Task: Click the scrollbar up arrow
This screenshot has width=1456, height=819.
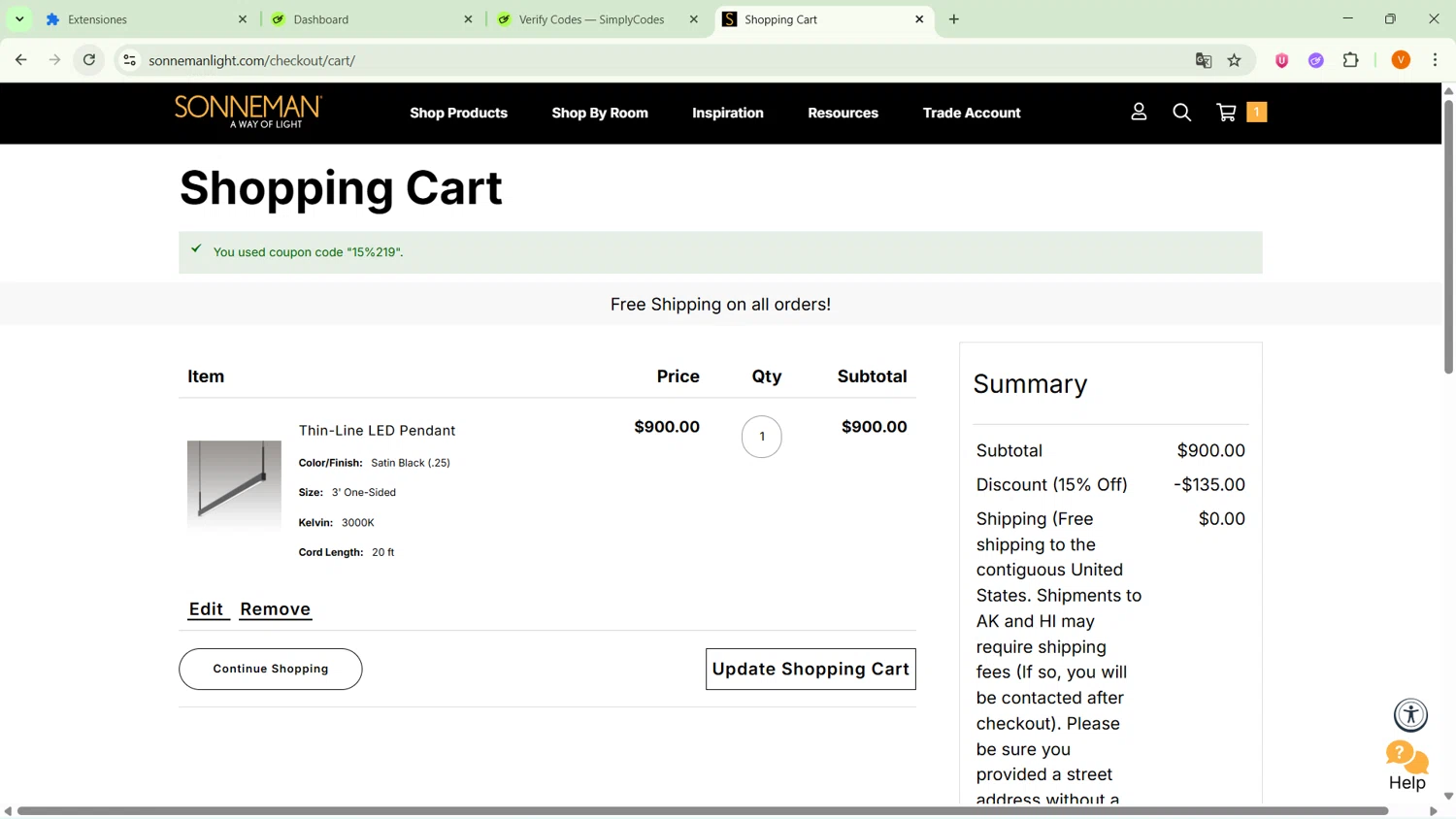Action: point(1448,90)
